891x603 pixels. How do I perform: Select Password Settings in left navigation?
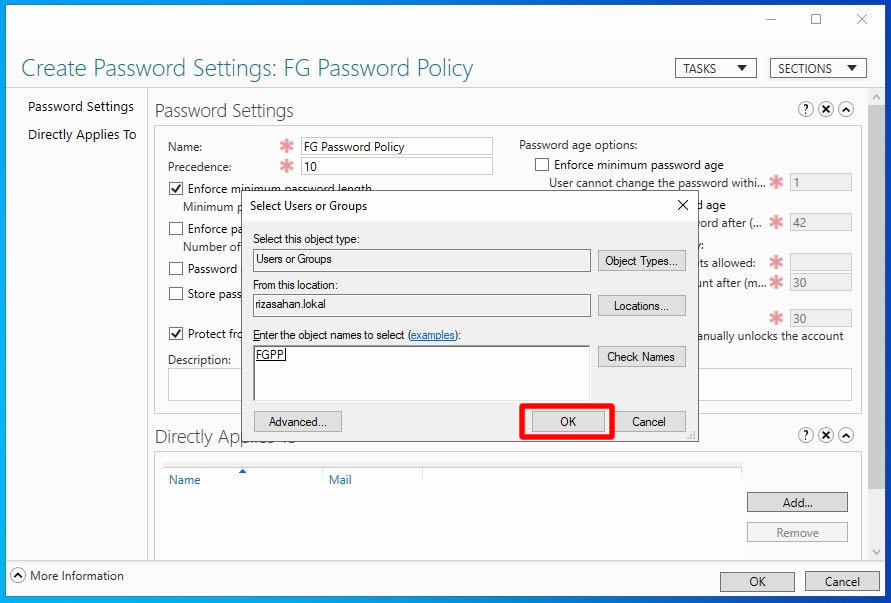coord(81,106)
